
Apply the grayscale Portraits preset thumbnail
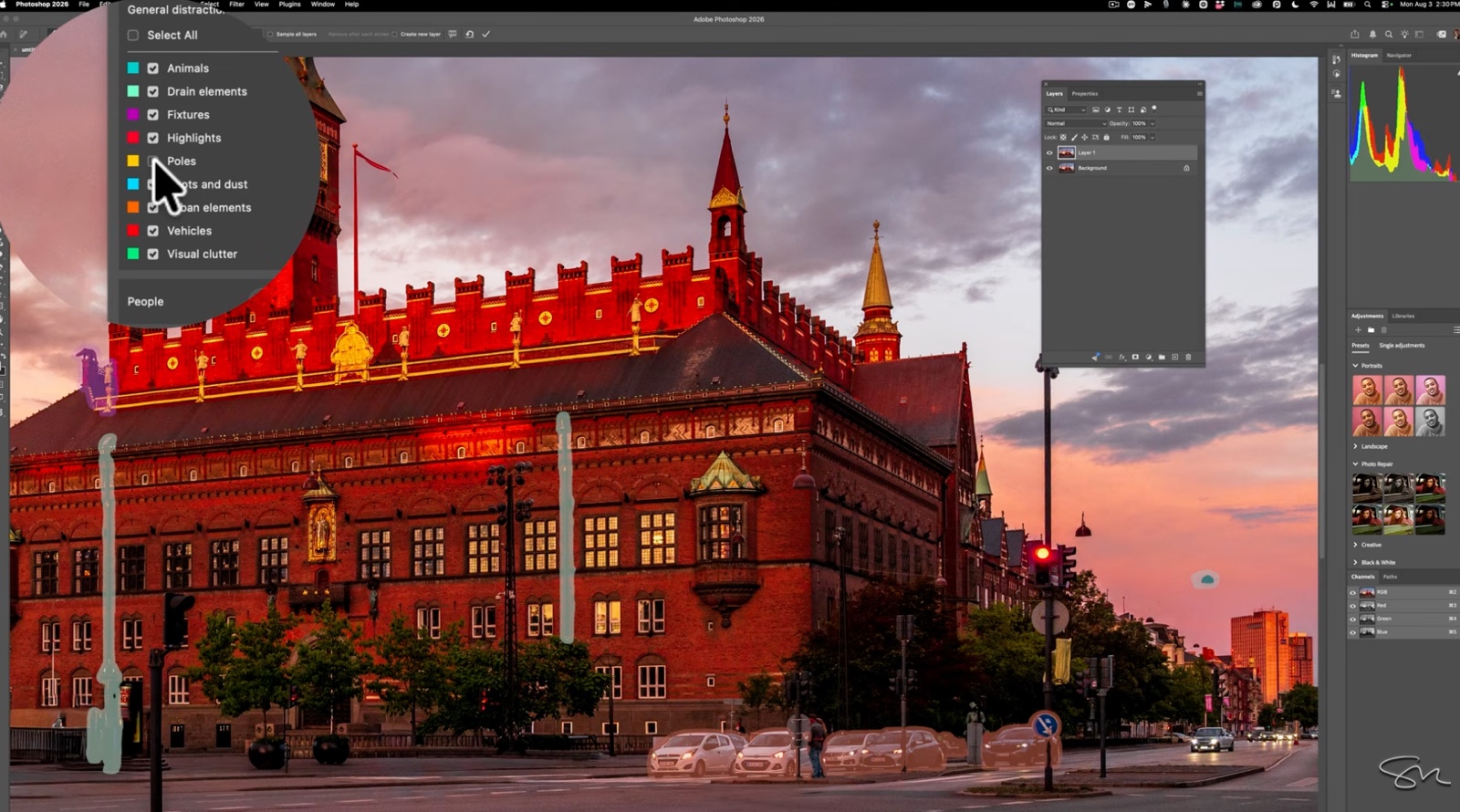pyautogui.click(x=1430, y=422)
